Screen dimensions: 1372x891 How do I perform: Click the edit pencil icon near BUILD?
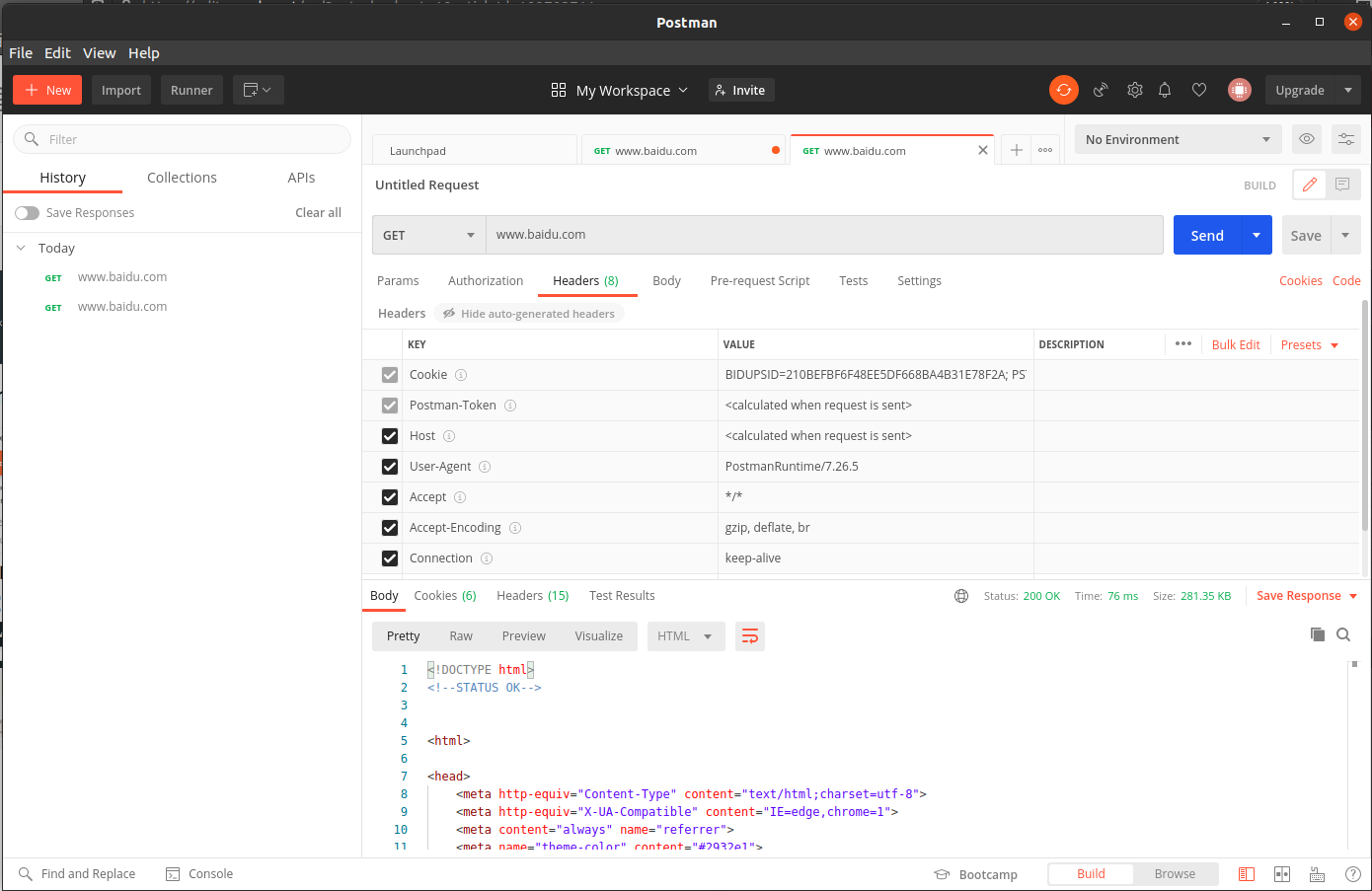pos(1310,185)
